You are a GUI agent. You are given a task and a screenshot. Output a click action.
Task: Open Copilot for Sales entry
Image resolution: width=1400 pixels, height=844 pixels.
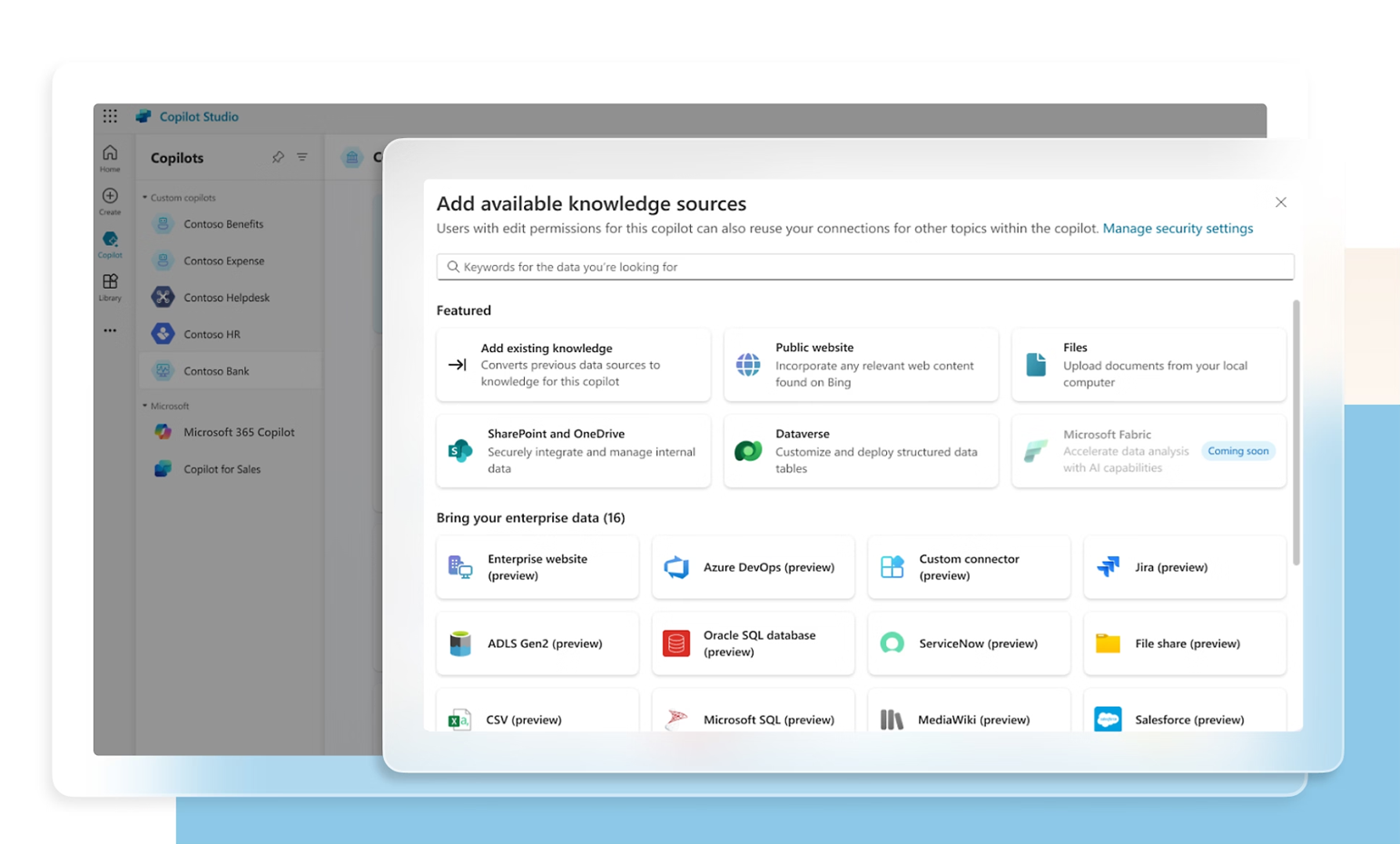231,469
